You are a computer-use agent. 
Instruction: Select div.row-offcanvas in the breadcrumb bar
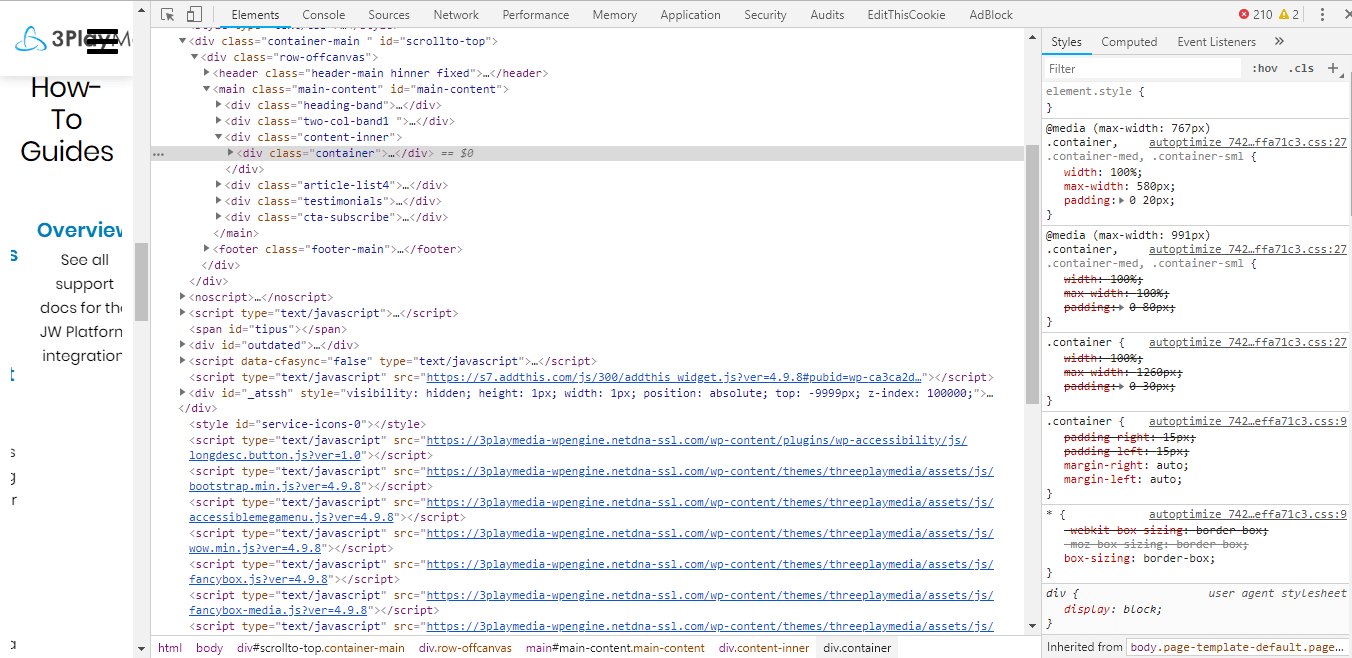tap(465, 648)
